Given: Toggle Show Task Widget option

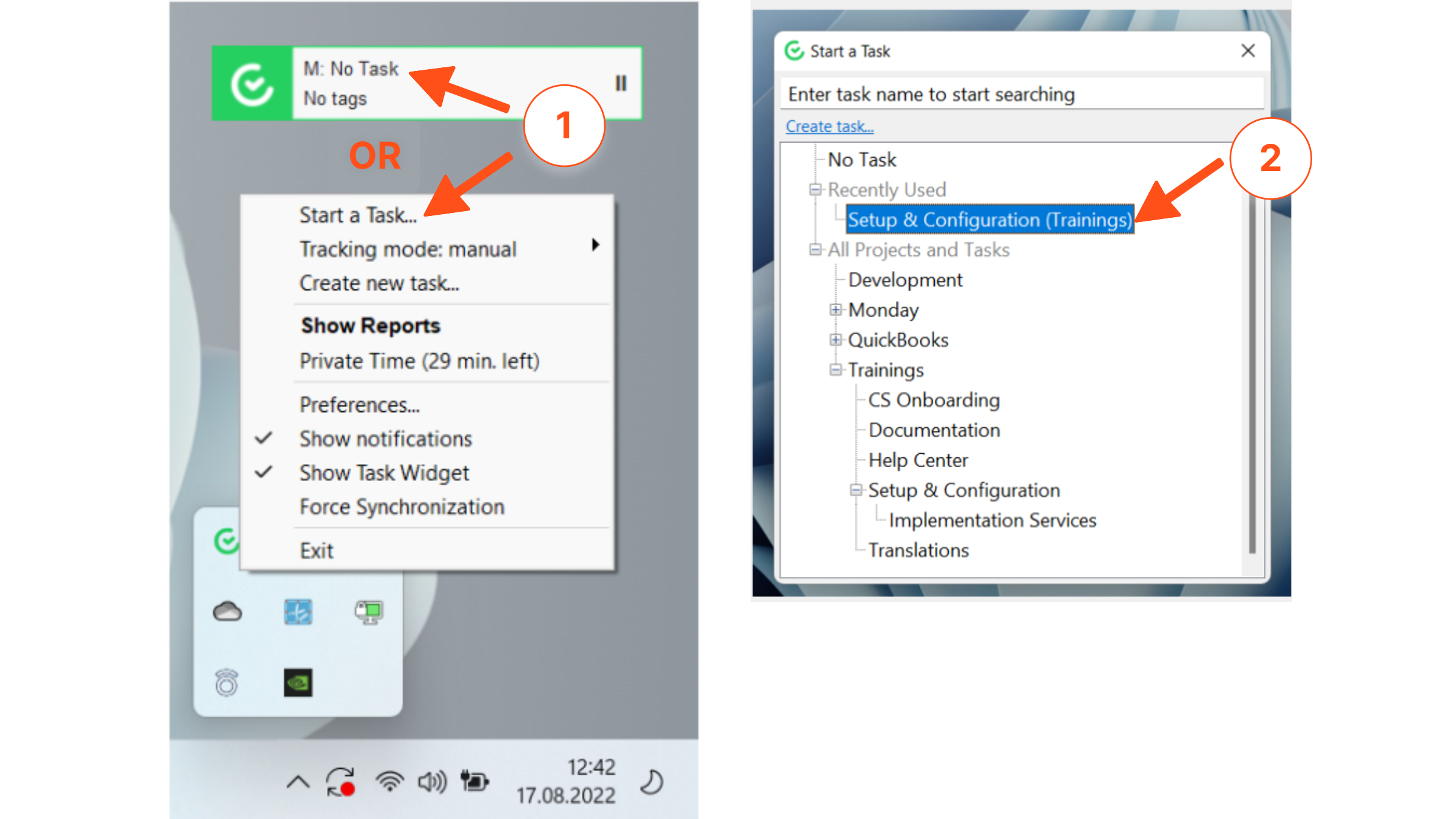Looking at the screenshot, I should pyautogui.click(x=384, y=473).
